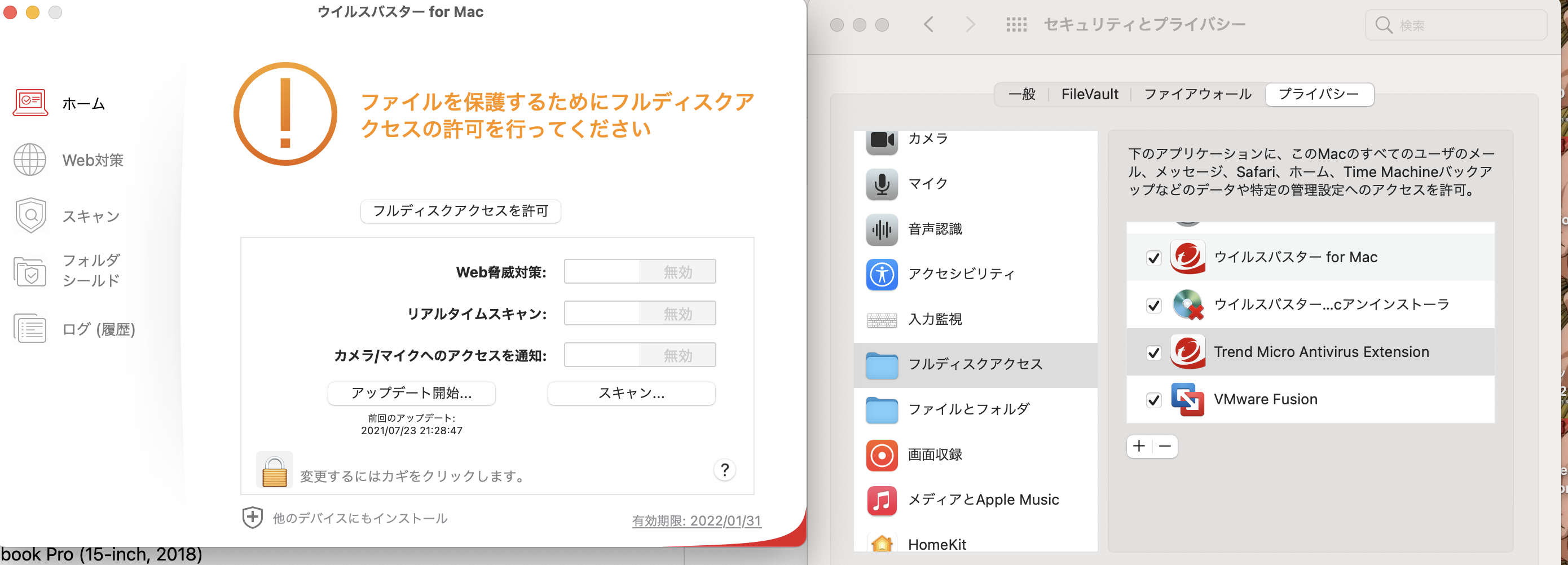1568x565 pixels.
Task: Go forward in System Preferences
Action: tap(970, 25)
